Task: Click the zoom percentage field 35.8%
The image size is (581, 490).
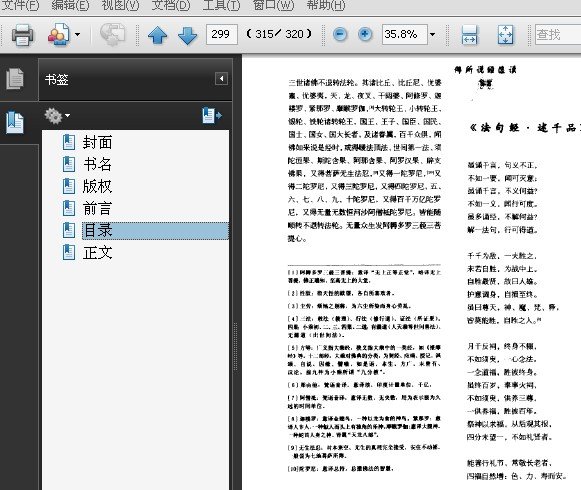Action: [x=405, y=34]
